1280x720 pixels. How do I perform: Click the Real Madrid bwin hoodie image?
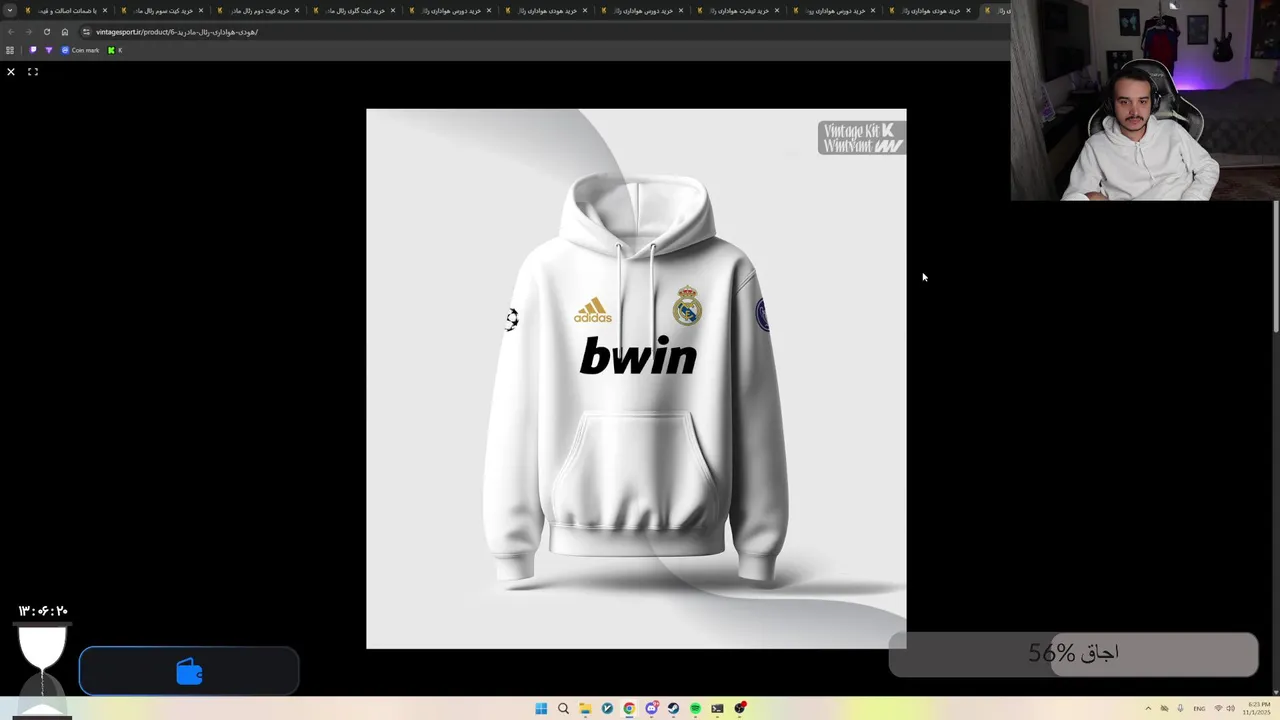coord(636,379)
